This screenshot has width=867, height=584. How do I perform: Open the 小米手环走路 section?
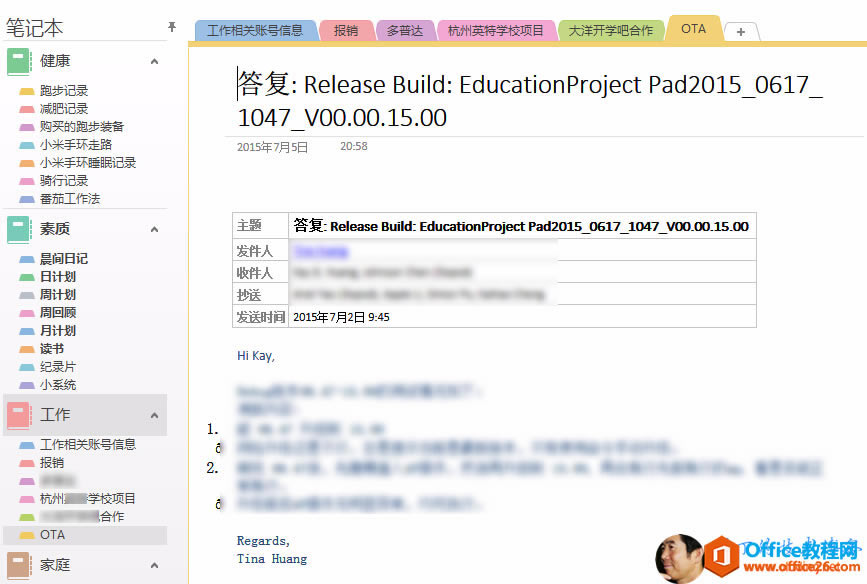coord(76,145)
